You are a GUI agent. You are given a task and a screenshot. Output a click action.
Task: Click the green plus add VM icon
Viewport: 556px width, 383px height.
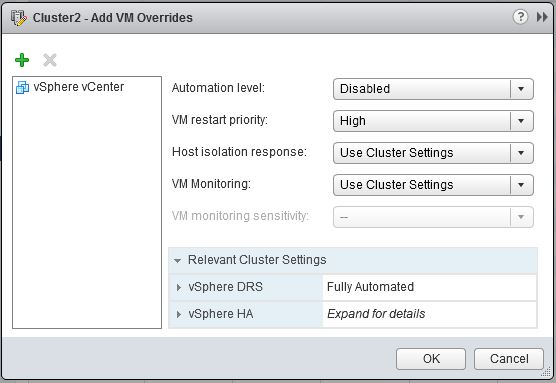22,60
